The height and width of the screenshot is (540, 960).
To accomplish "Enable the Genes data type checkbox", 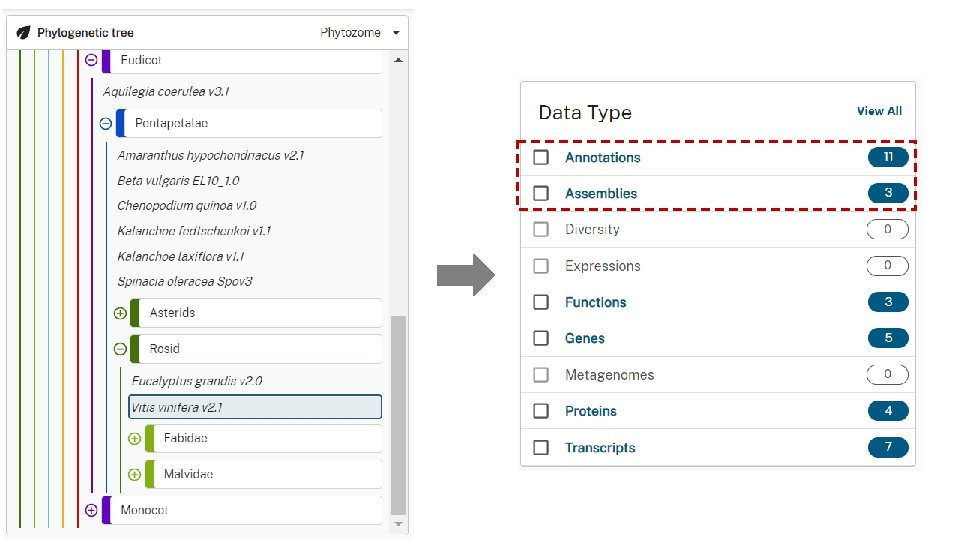I will [541, 338].
